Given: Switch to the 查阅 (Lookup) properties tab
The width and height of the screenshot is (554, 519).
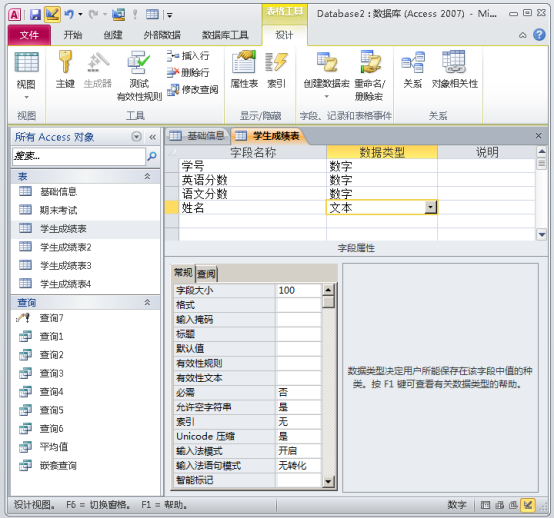Looking at the screenshot, I should click(x=206, y=273).
